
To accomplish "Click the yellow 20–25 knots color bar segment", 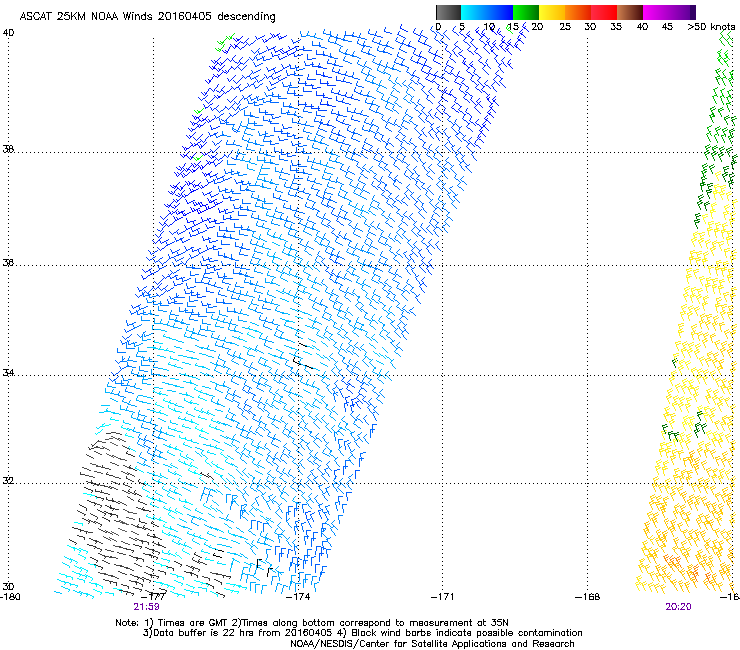I will click(x=552, y=12).
